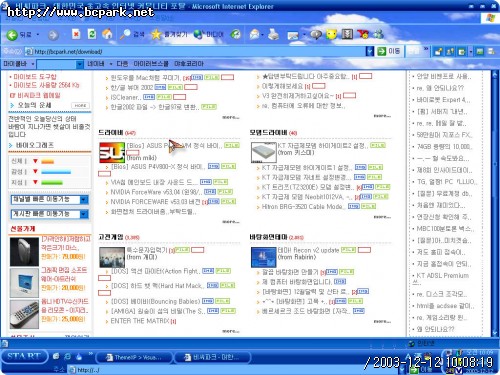Screen dimensions: 500x375
Task: Click the History icon in toolbar
Action: click(236, 34)
